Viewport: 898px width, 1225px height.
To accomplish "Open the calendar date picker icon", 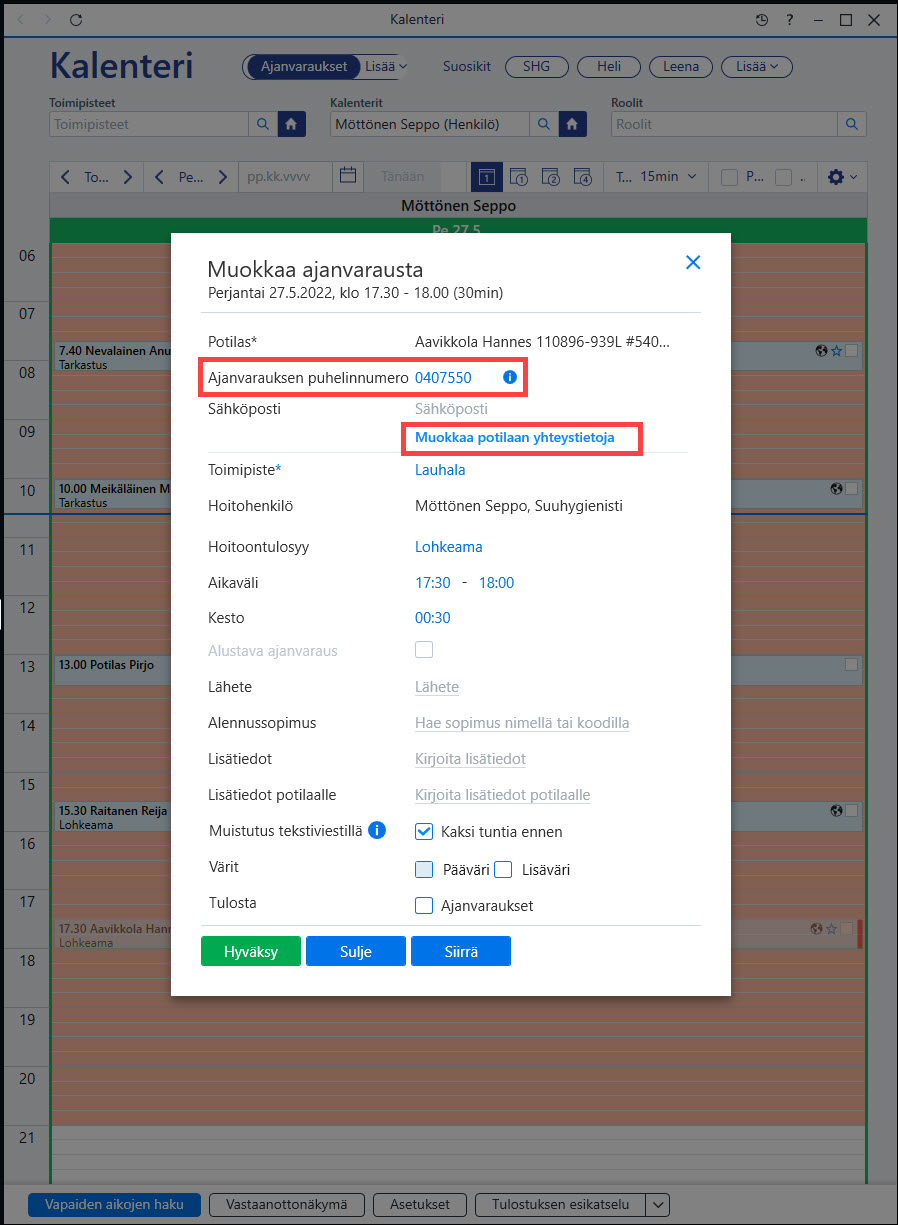I will [x=348, y=176].
